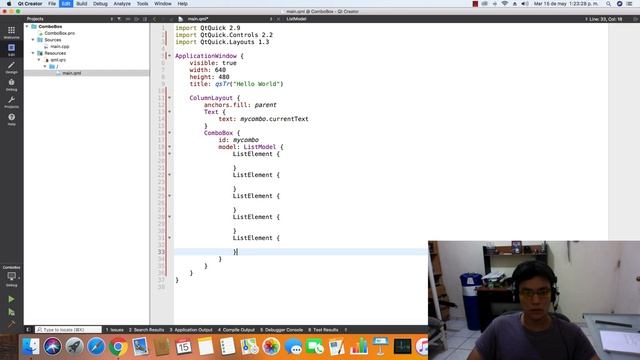Screen dimensions: 640x360
Task: Collapse the Resources folder
Action: 33,53
